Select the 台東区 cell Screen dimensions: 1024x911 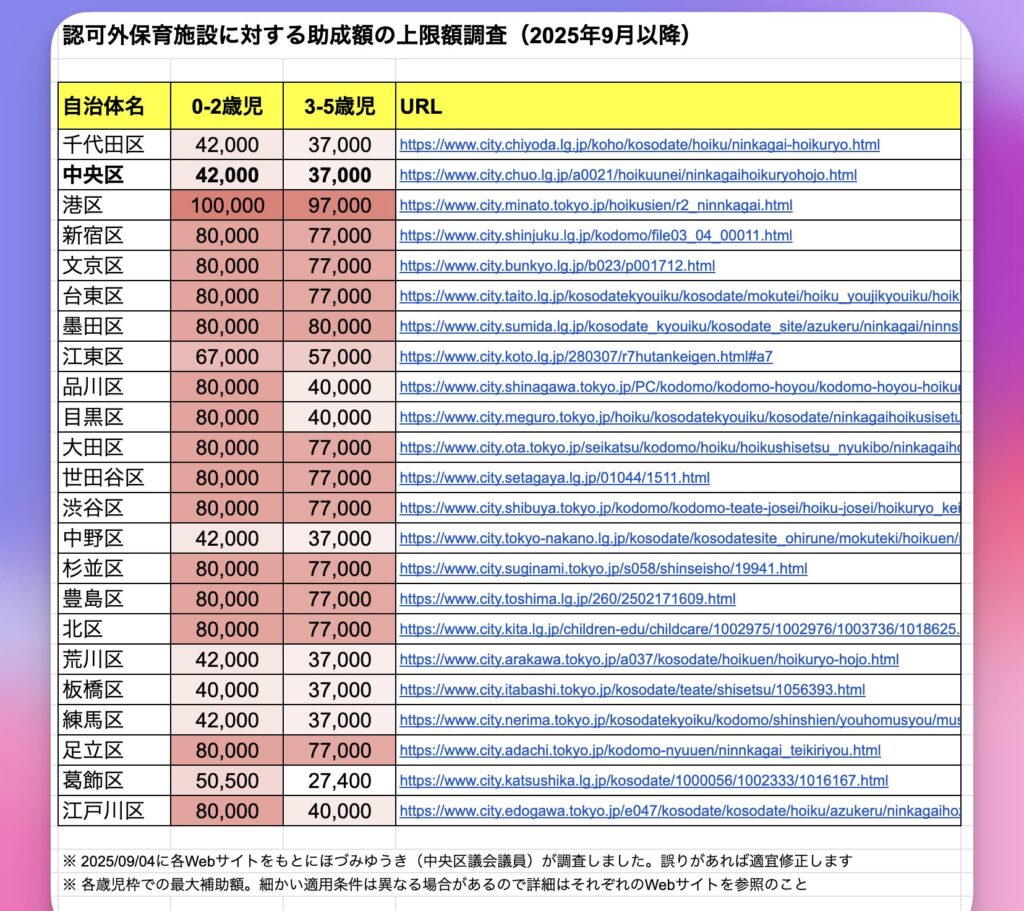(x=114, y=296)
